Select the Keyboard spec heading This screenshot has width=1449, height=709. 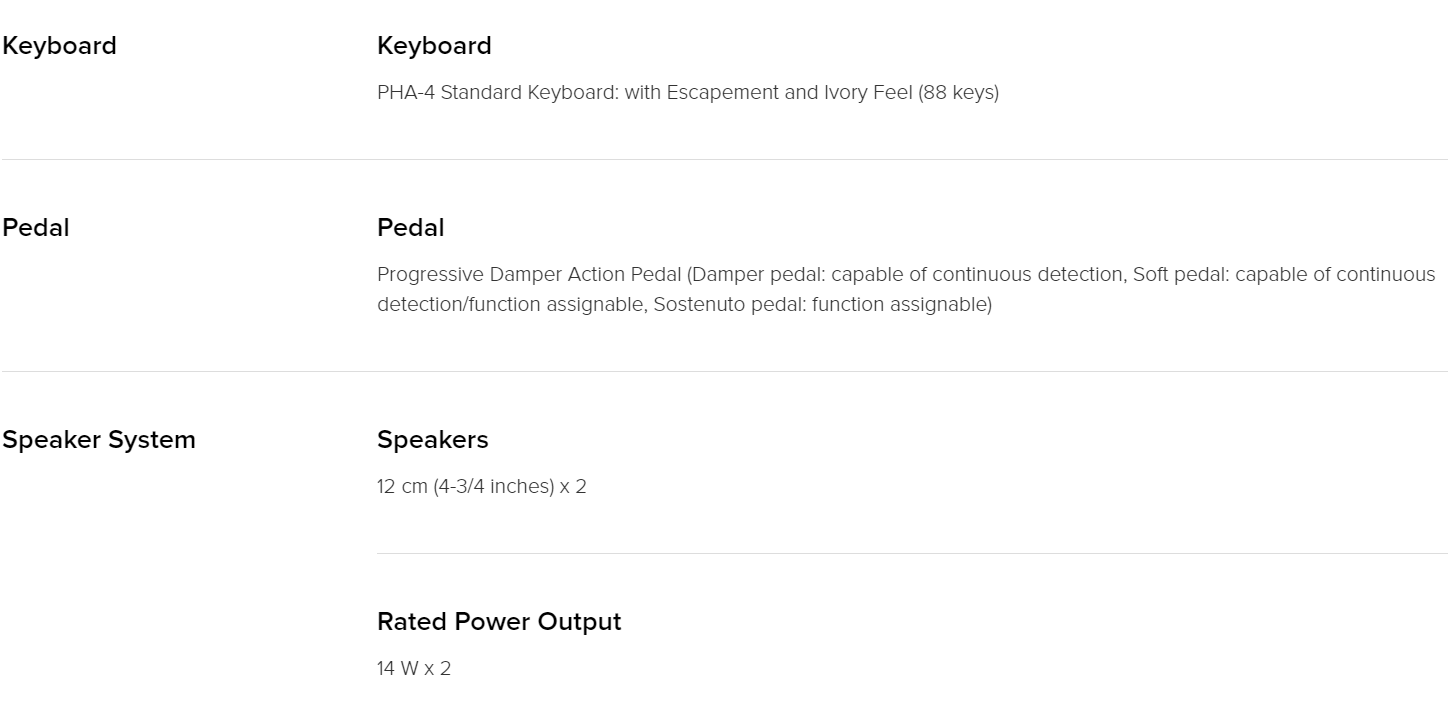[434, 46]
